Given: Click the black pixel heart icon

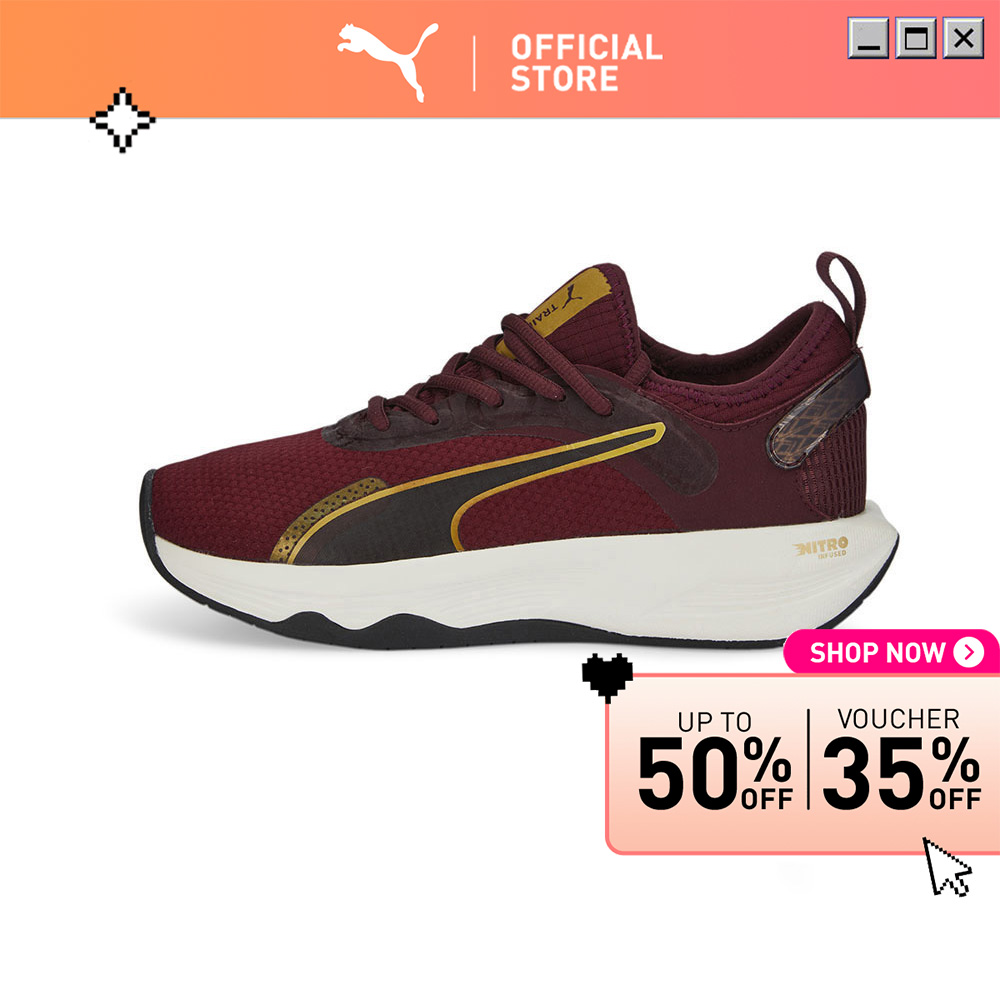Looking at the screenshot, I should coord(607,677).
